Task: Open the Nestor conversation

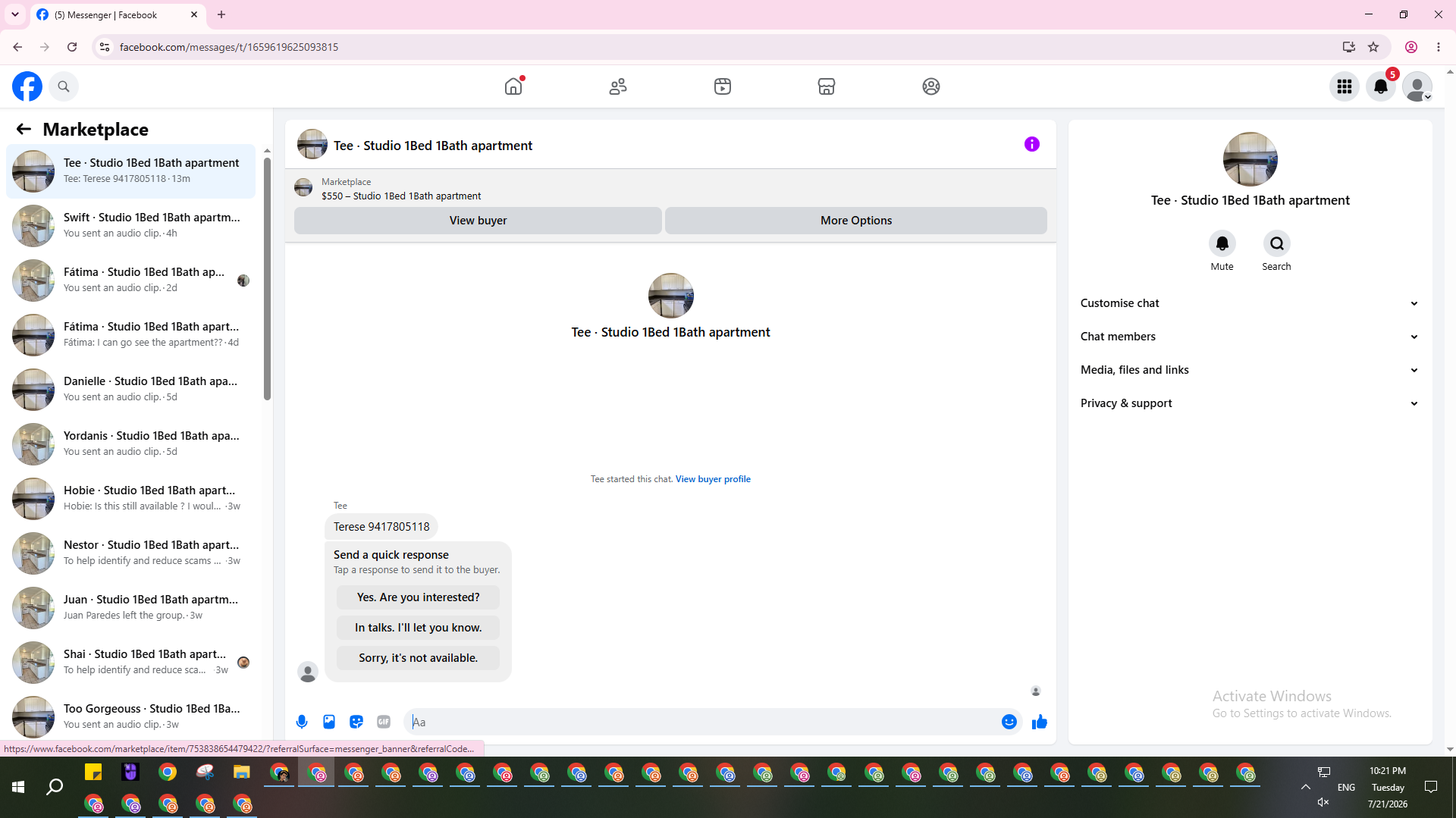Action: (x=131, y=553)
